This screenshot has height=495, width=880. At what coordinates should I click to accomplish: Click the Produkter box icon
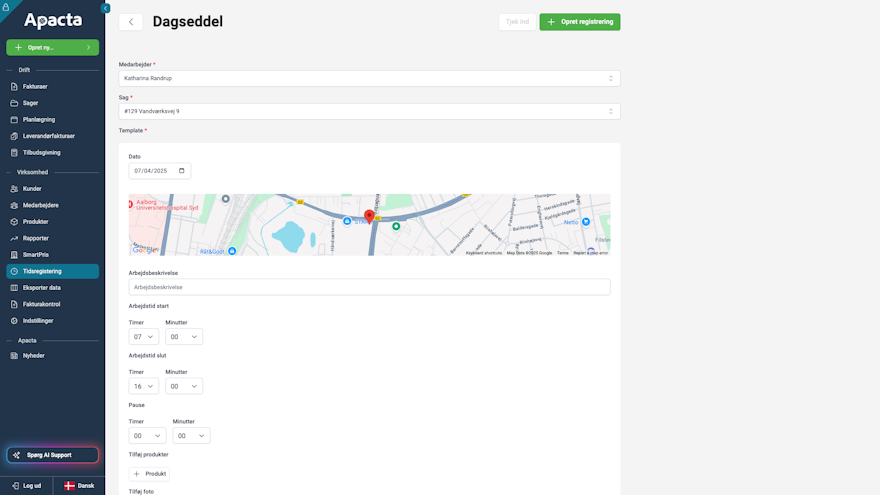(x=14, y=222)
